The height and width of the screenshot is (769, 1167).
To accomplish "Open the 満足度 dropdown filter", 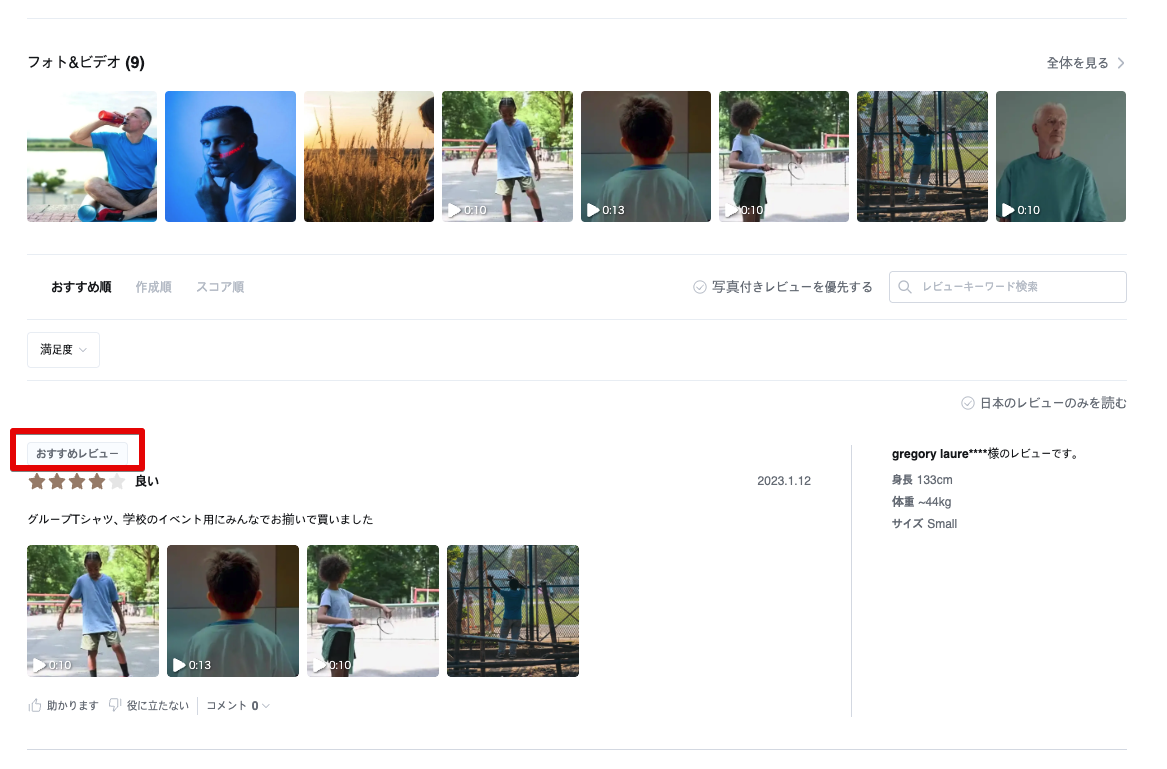I will pos(63,350).
